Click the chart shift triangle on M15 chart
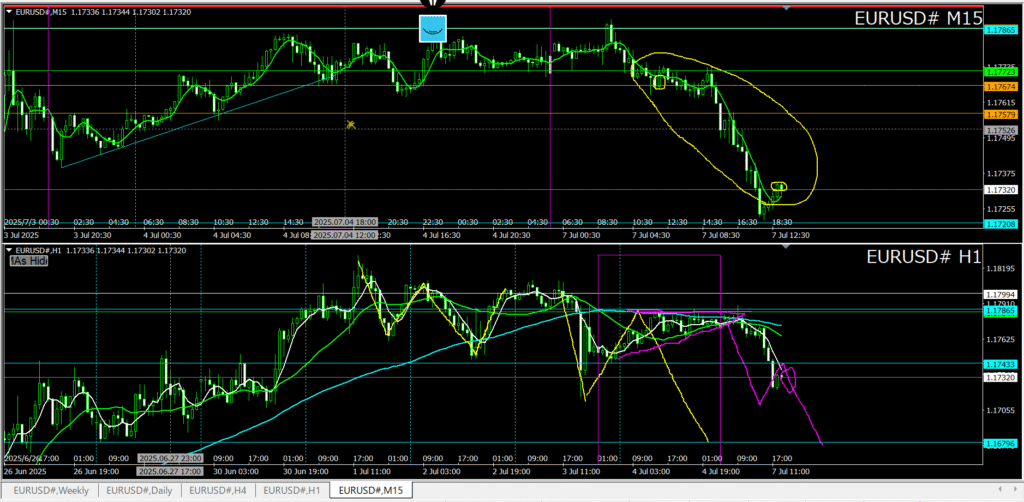1024x502 pixels. pyautogui.click(x=785, y=8)
